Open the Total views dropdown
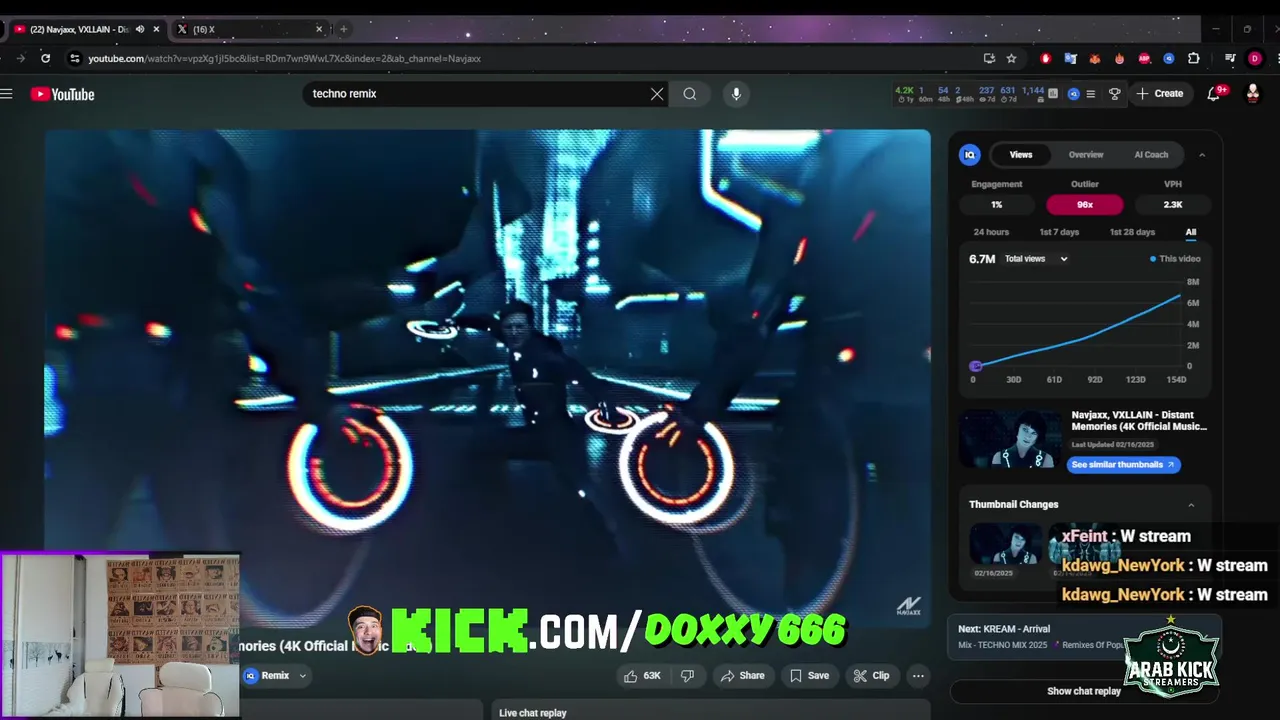 (1036, 259)
